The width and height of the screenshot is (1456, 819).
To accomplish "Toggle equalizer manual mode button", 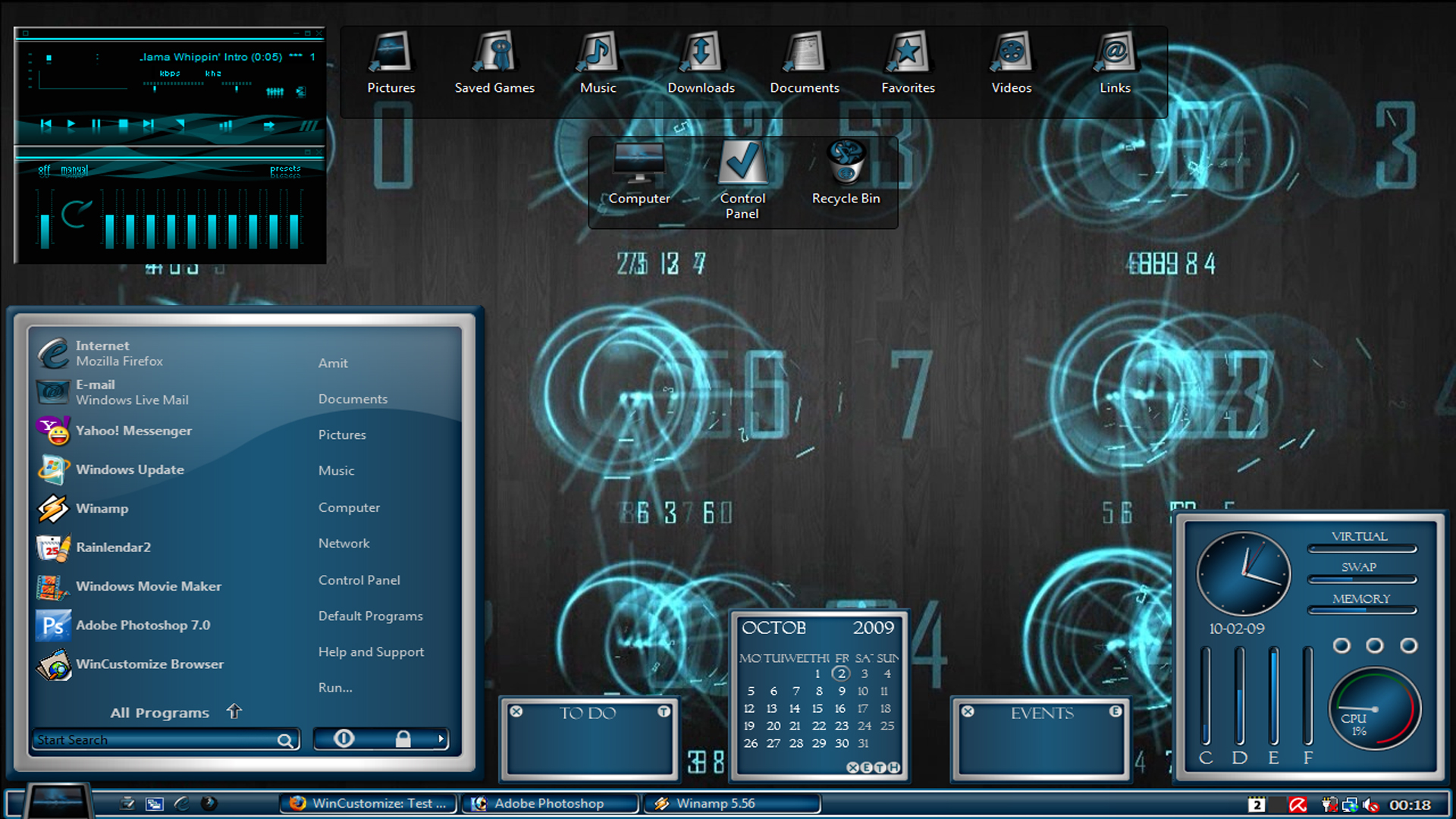I will pyautogui.click(x=74, y=170).
